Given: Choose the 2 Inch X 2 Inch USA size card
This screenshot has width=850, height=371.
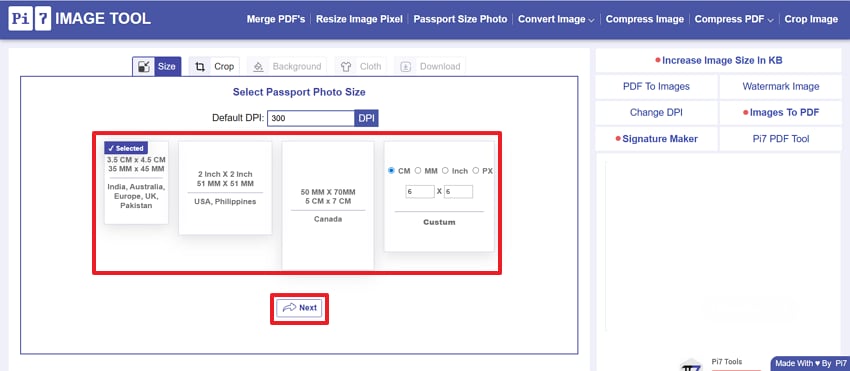Looking at the screenshot, I should coord(226,188).
